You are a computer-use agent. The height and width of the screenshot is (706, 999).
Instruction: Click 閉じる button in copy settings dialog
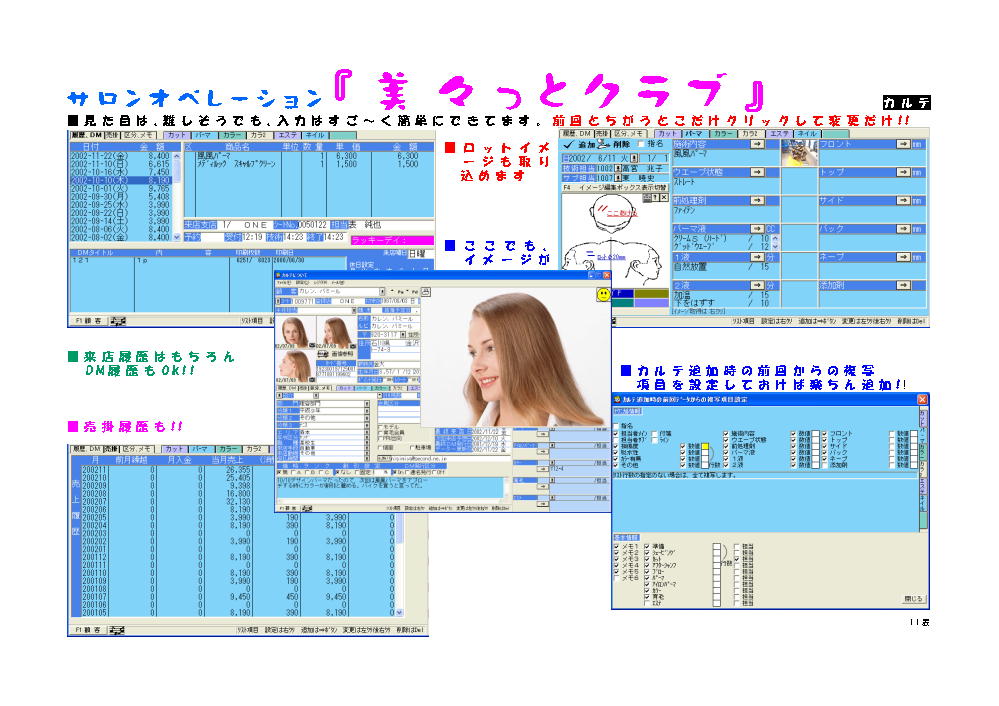pos(913,599)
